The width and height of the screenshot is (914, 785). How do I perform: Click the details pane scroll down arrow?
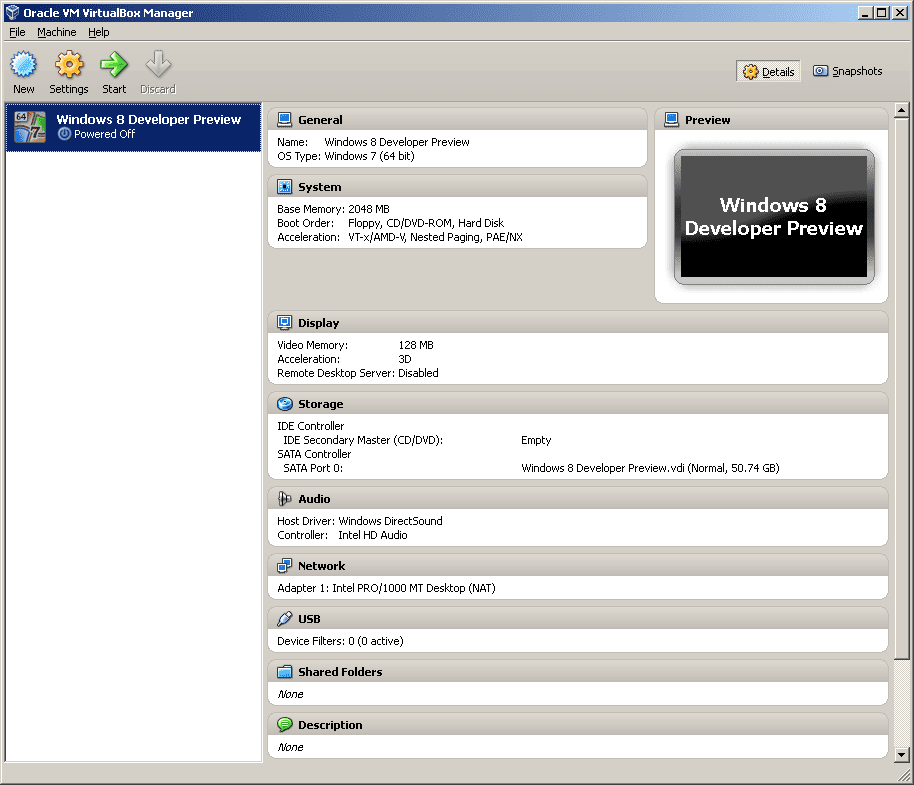(901, 755)
